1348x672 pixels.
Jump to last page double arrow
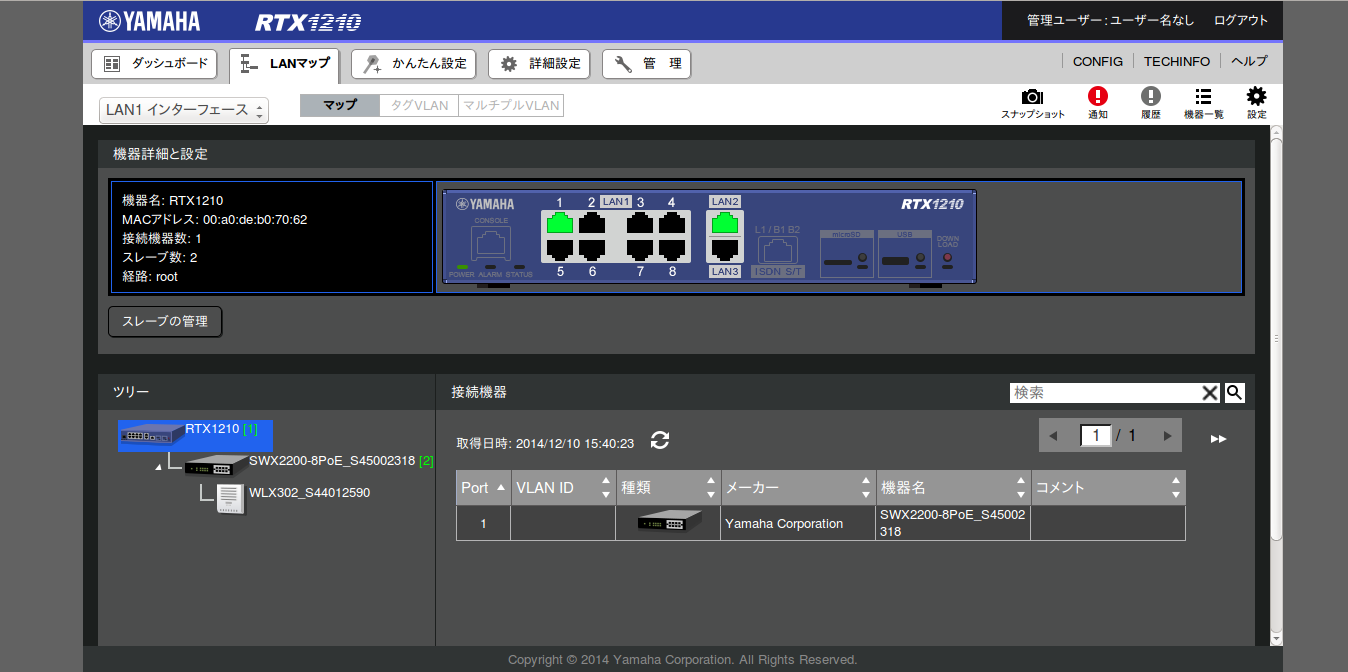click(x=1218, y=438)
